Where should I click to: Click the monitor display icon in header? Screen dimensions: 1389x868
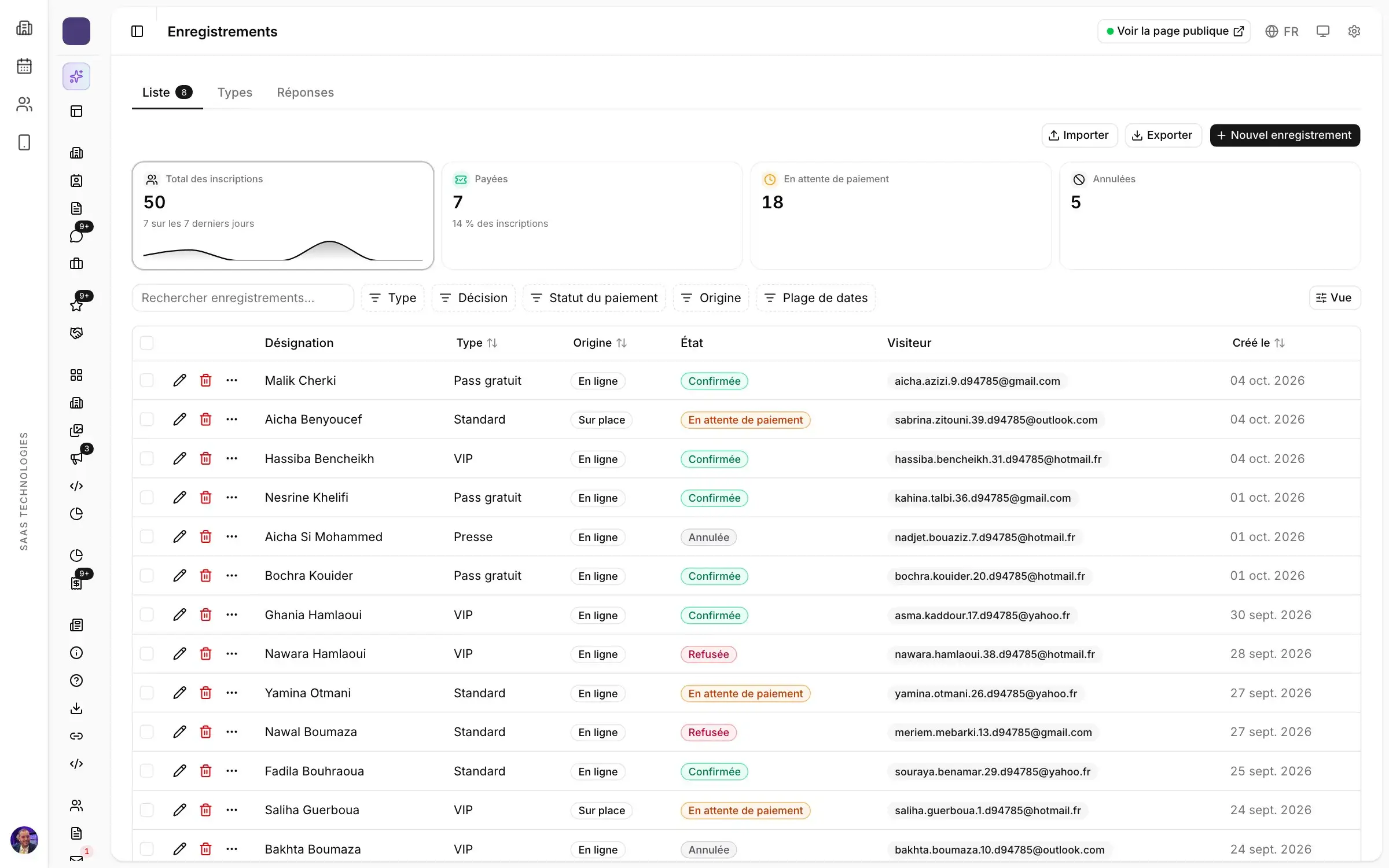coord(1323,31)
